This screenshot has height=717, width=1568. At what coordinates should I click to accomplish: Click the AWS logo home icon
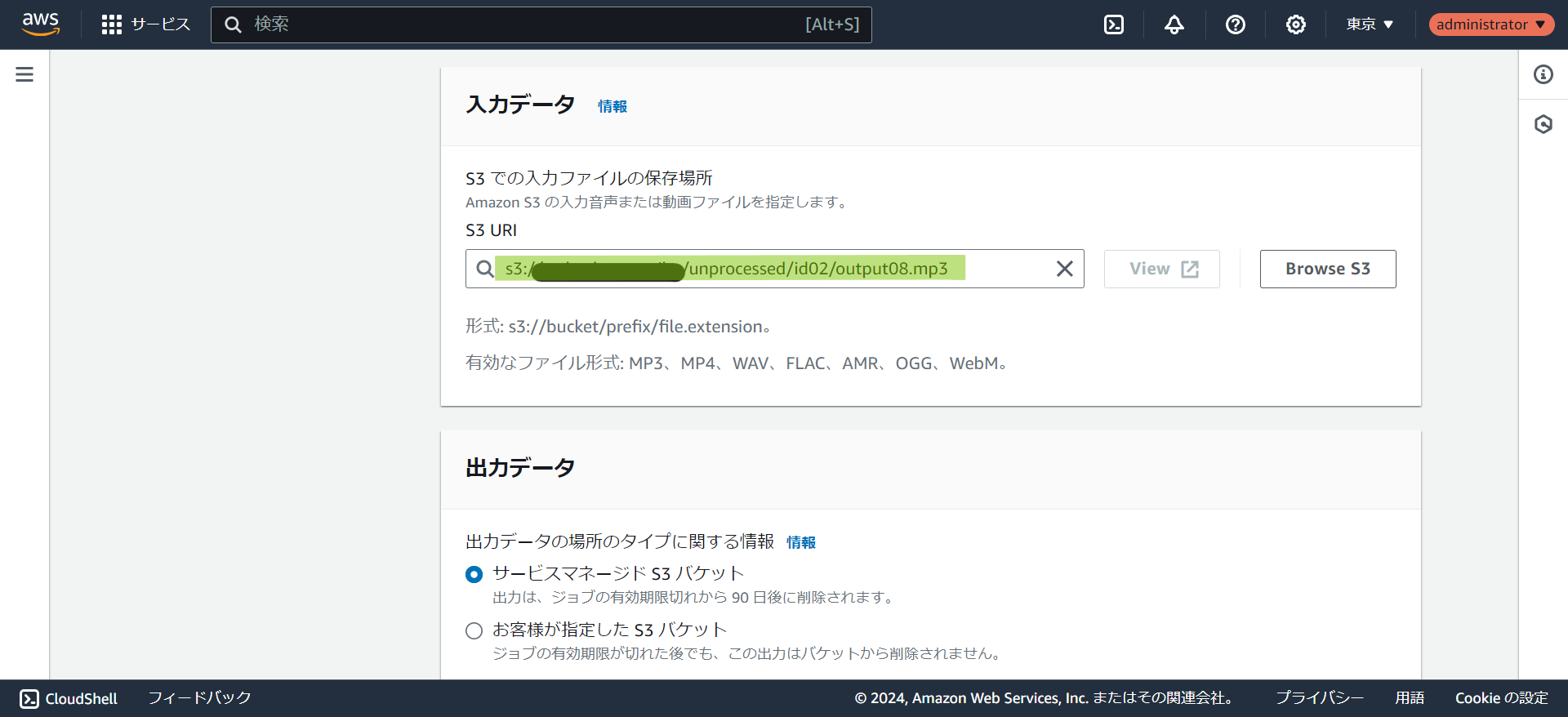coord(41,24)
